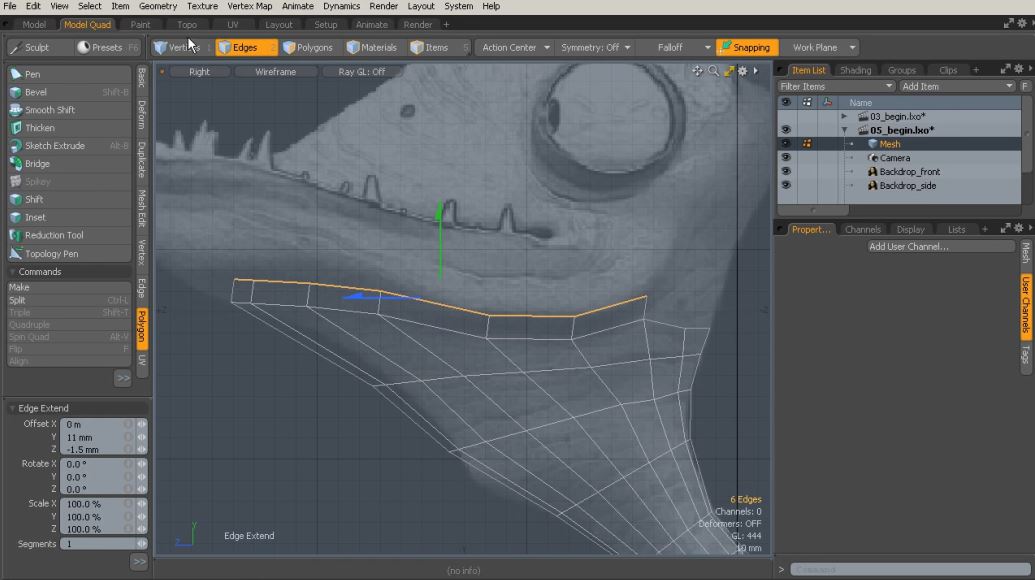1035x580 pixels.
Task: Switch to Polygons selection mode
Action: [308, 47]
